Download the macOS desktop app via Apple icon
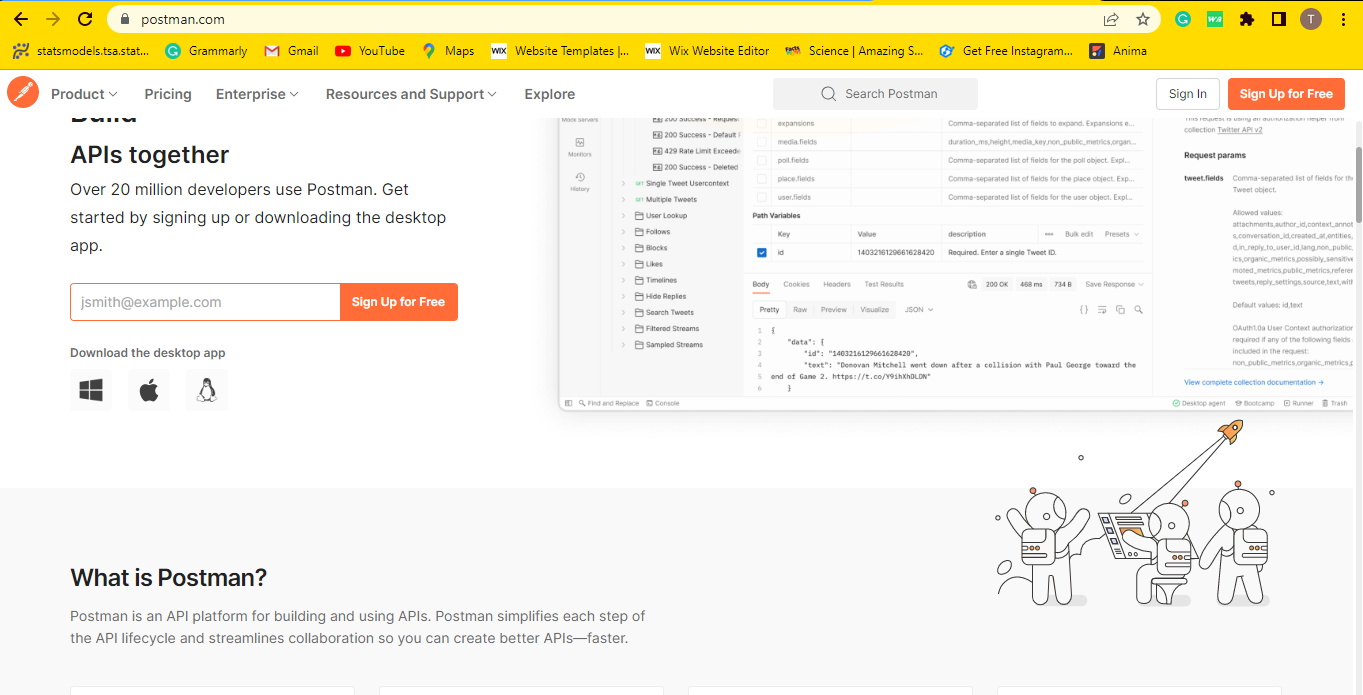The width and height of the screenshot is (1363, 695). [149, 390]
